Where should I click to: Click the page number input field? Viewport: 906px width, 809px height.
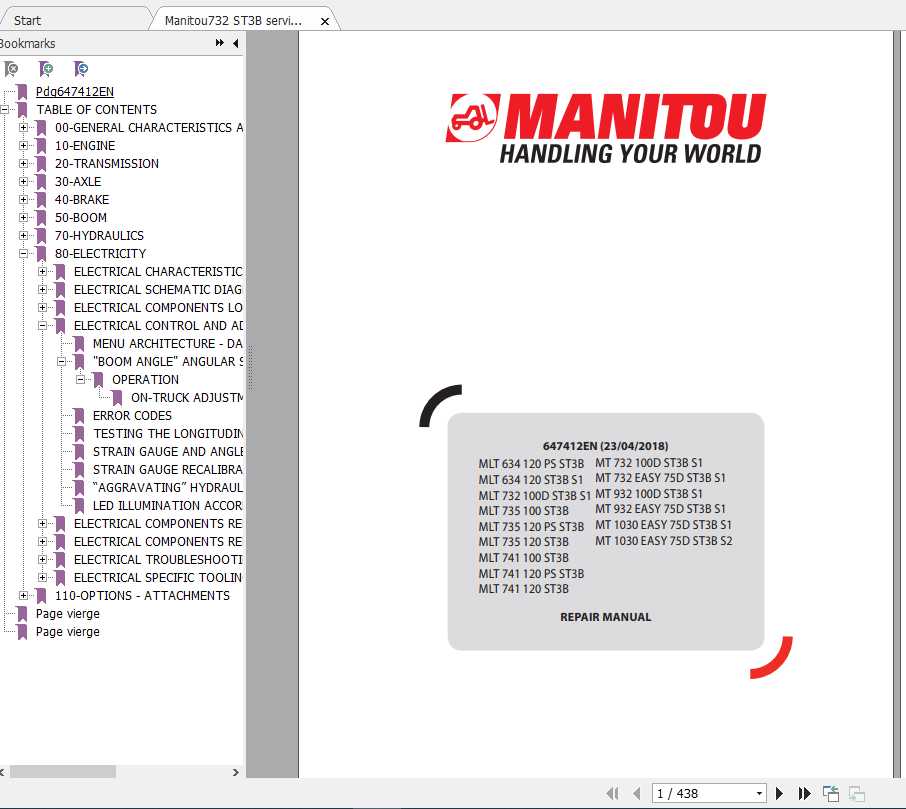[690, 792]
